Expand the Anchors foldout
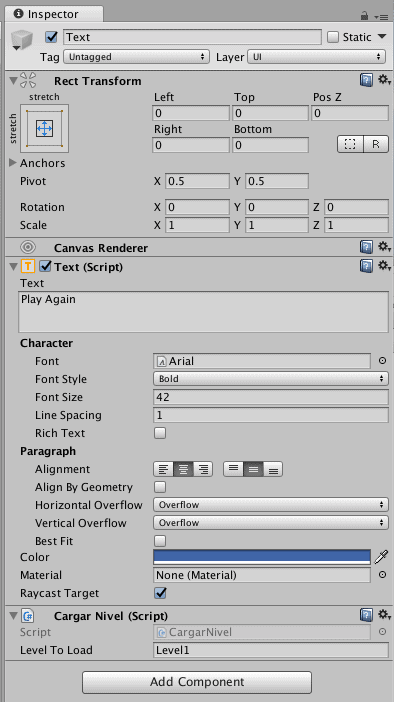394x702 pixels. [x=13, y=163]
